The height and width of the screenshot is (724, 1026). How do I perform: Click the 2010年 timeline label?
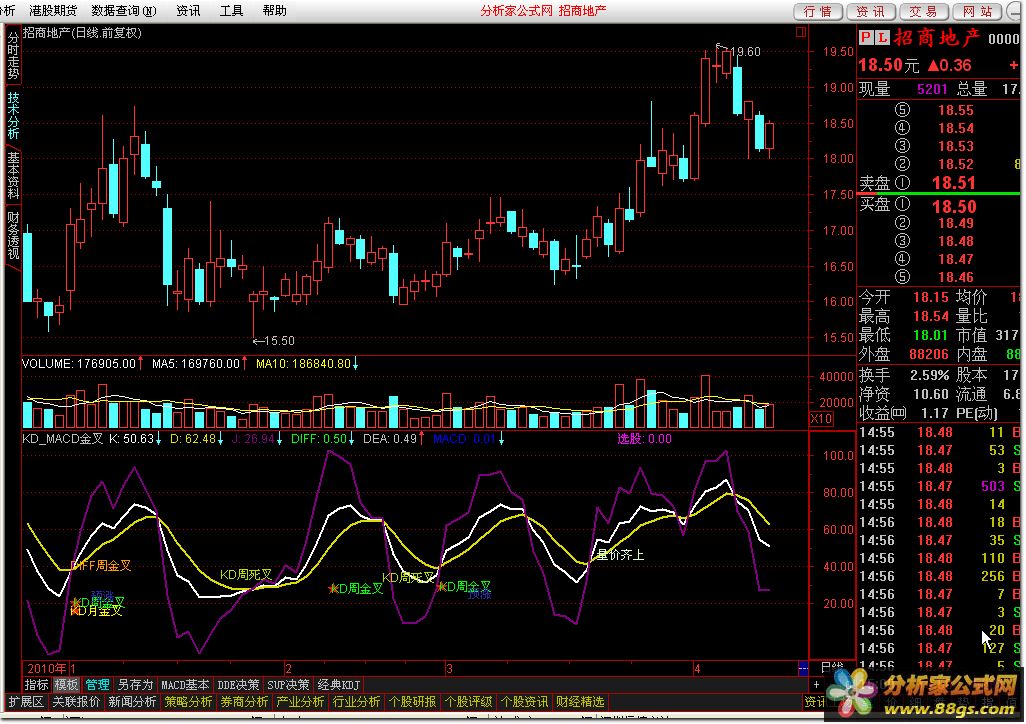(46, 668)
